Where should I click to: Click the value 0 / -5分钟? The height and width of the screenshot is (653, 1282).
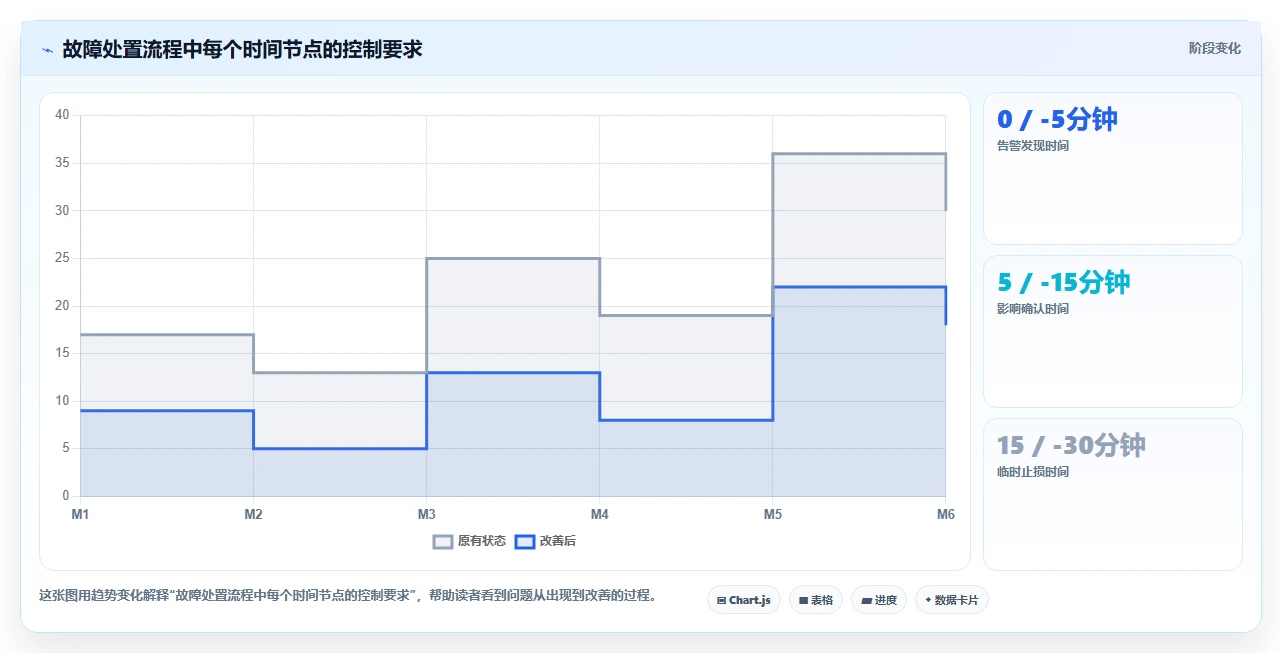pos(1057,120)
